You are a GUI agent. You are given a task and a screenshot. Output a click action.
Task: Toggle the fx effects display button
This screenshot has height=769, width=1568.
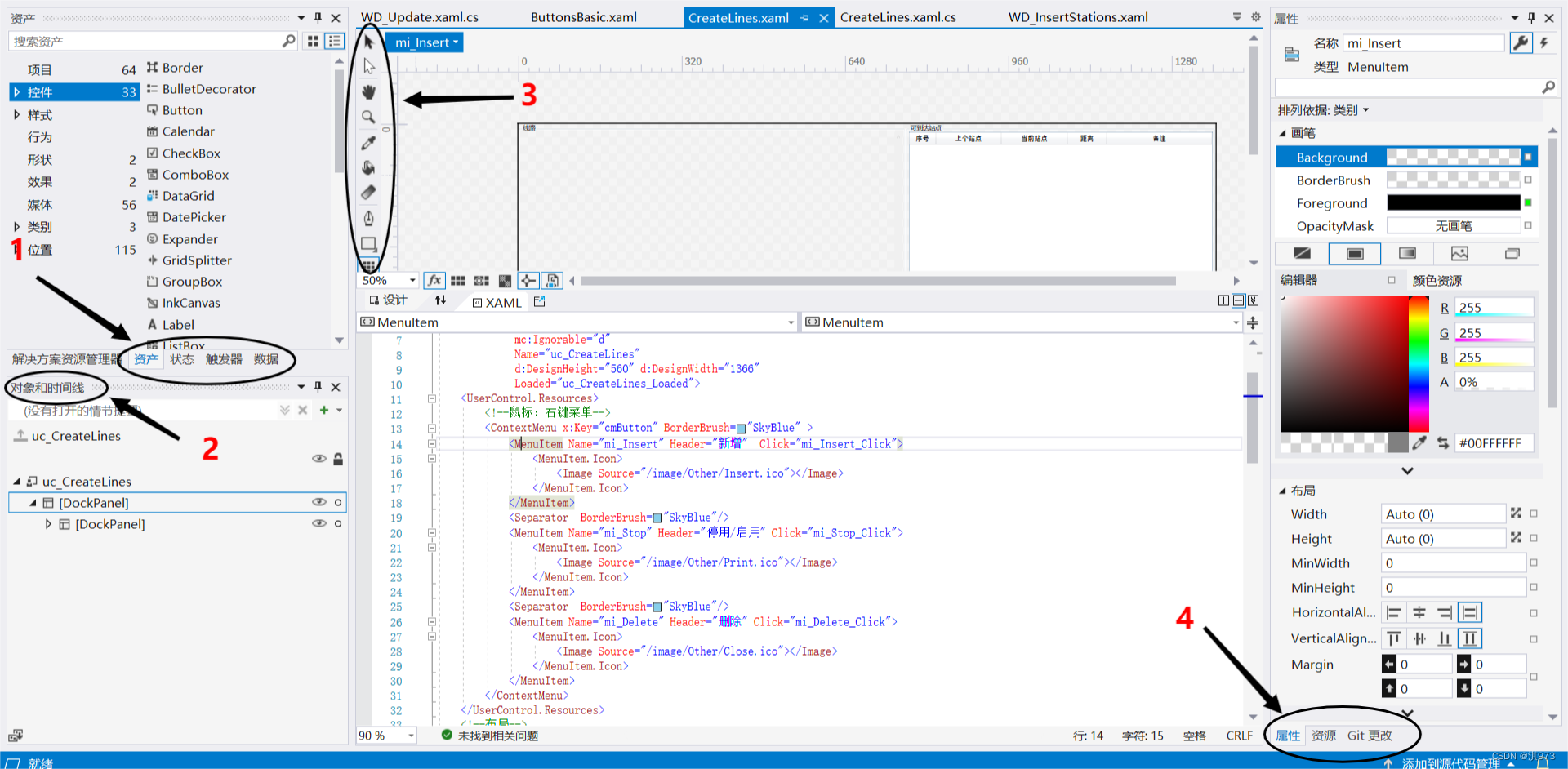[434, 281]
